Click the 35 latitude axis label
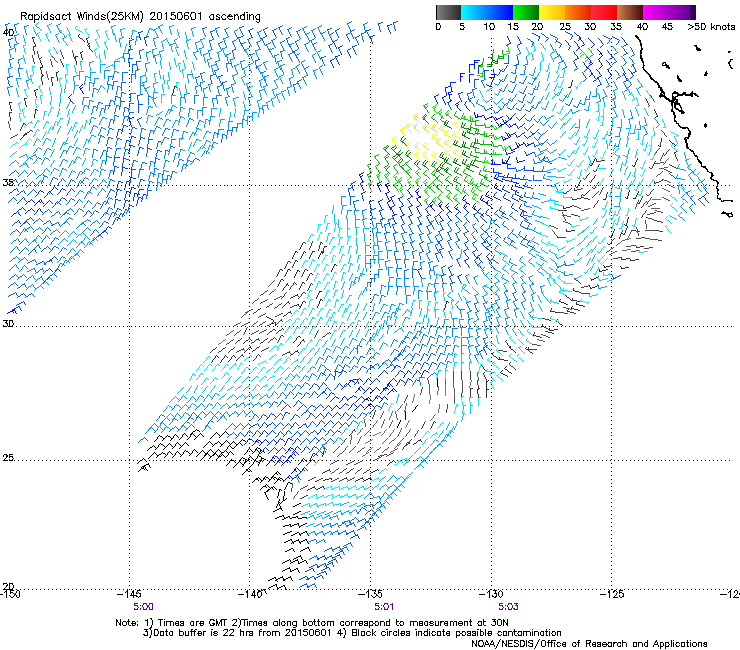The image size is (740, 650). (x=8, y=182)
